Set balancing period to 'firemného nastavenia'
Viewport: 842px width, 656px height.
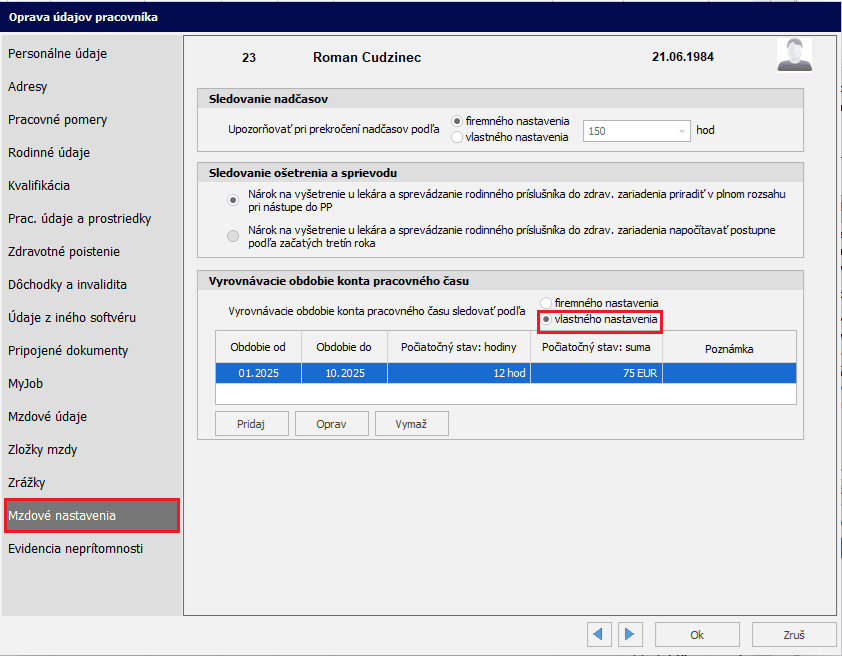[x=546, y=302]
